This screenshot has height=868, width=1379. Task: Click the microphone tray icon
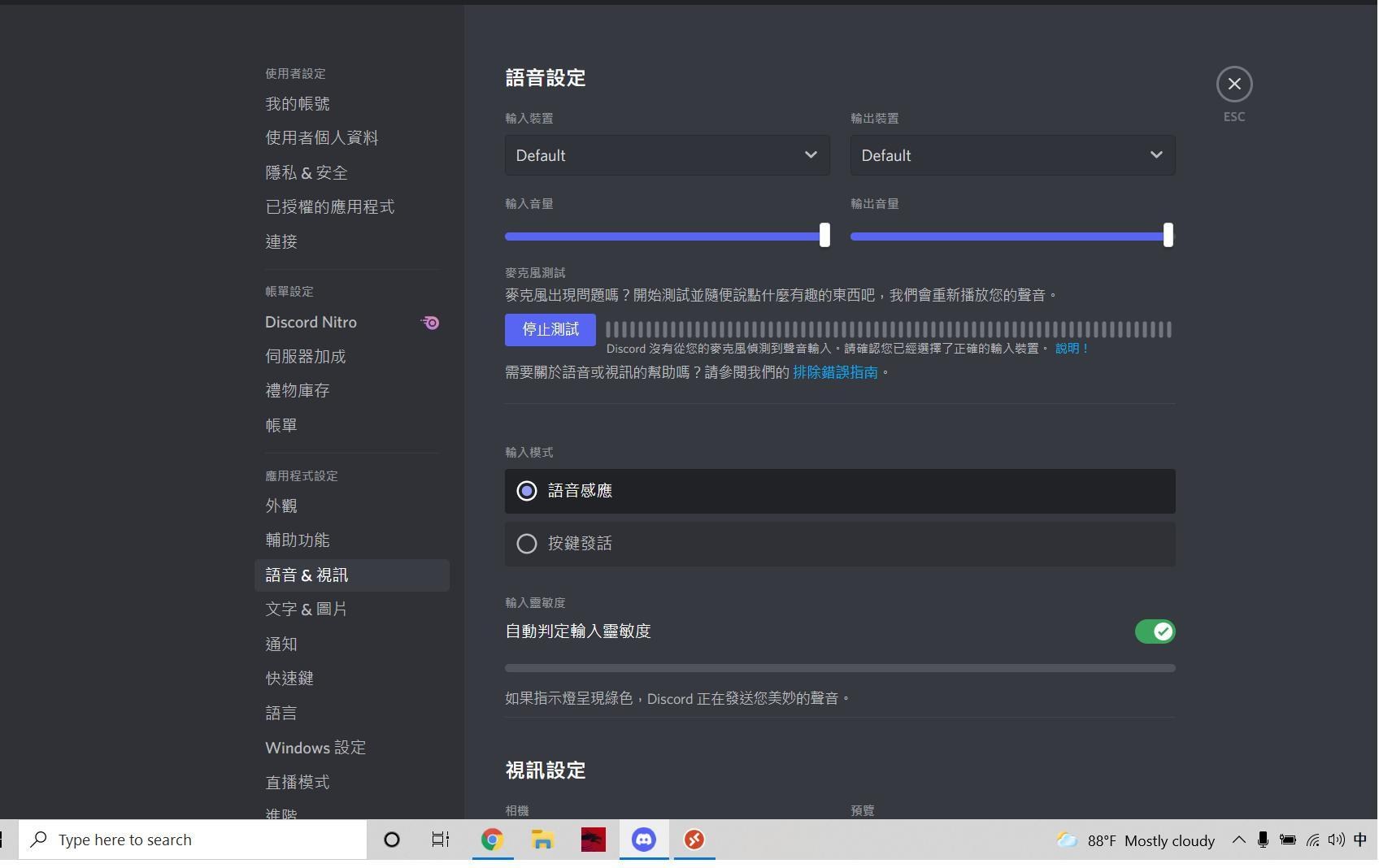pos(1264,840)
